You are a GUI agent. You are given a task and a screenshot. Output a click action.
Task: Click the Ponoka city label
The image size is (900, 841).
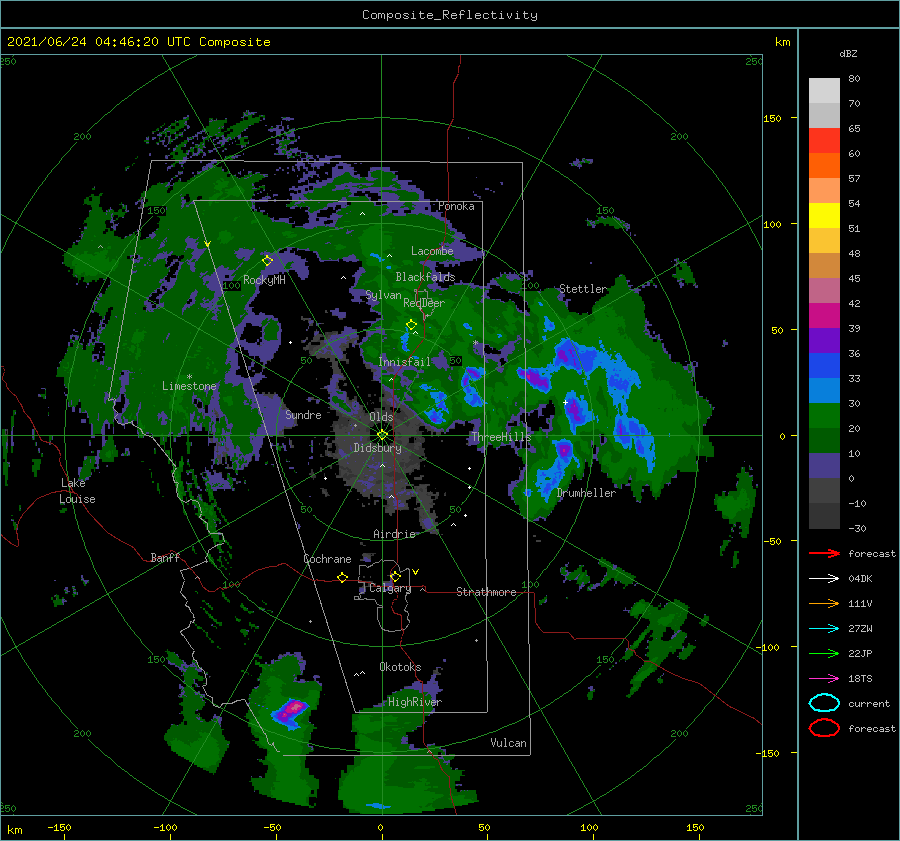pos(456,206)
